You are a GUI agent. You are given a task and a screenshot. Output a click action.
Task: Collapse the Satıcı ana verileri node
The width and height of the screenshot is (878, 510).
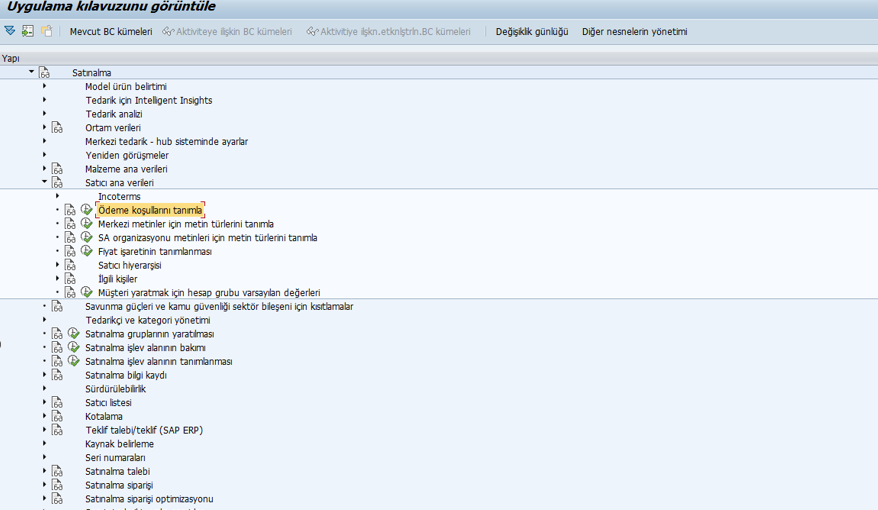pyautogui.click(x=45, y=183)
